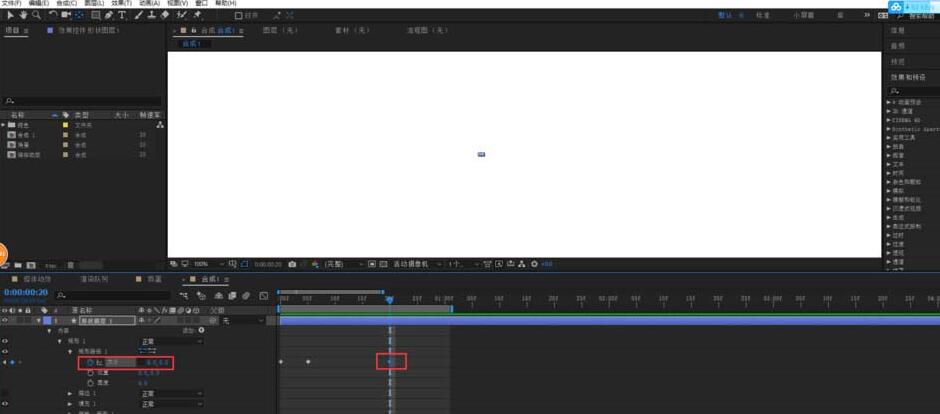Select the Rotation tool
This screenshot has height=414, width=940.
pos(53,14)
